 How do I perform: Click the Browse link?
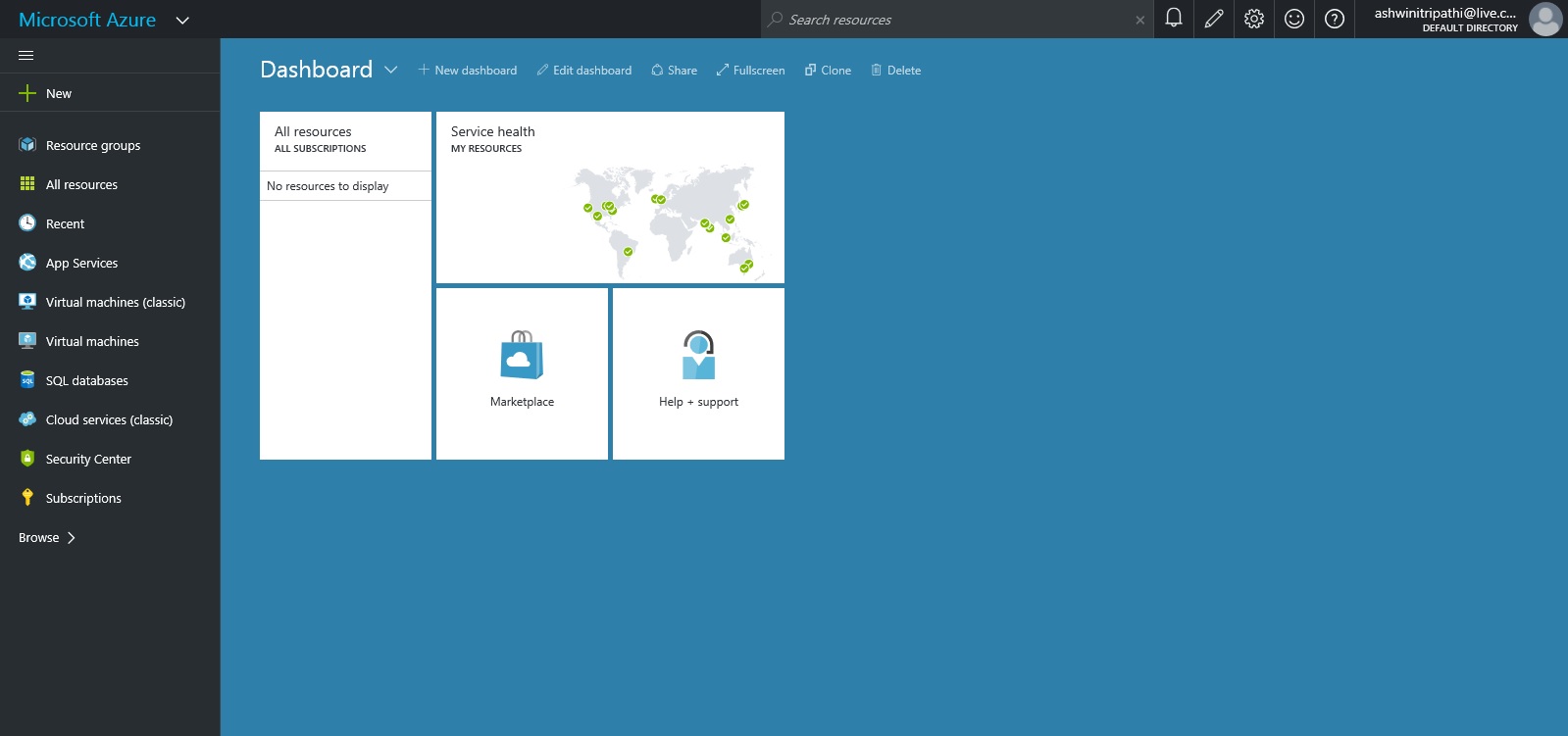39,537
